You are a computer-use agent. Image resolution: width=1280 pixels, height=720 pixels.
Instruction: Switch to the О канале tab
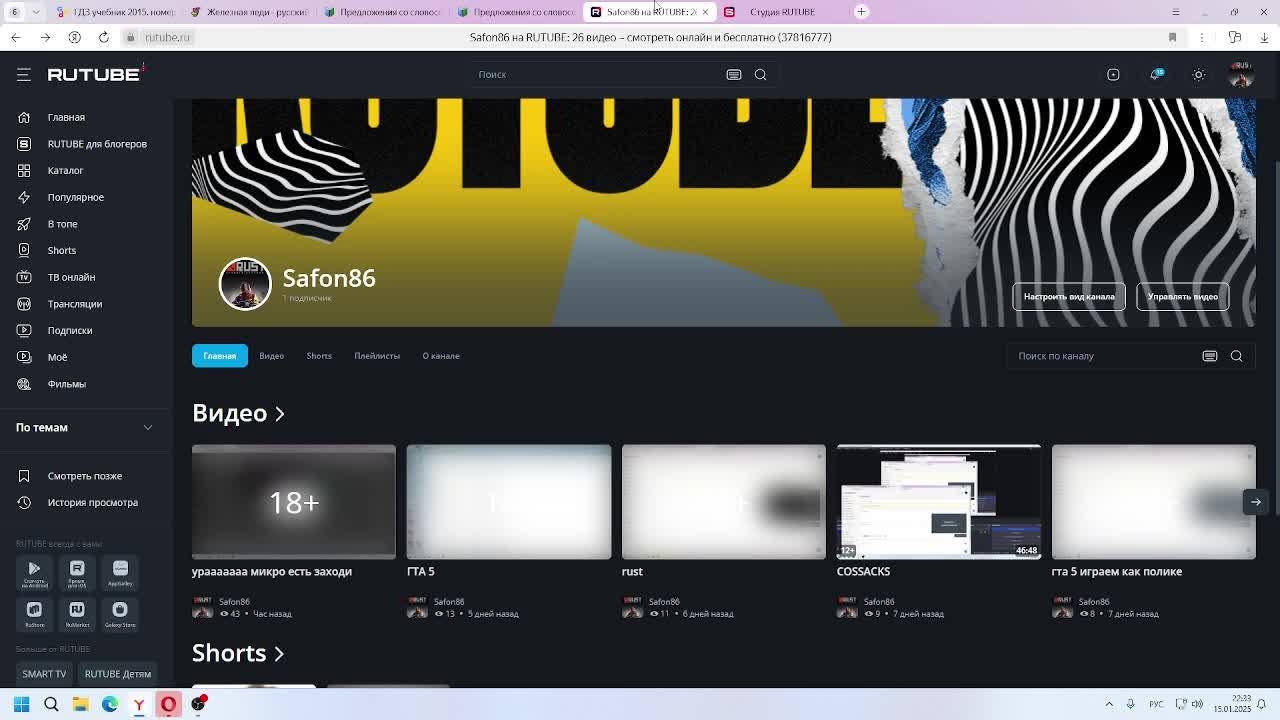point(441,356)
